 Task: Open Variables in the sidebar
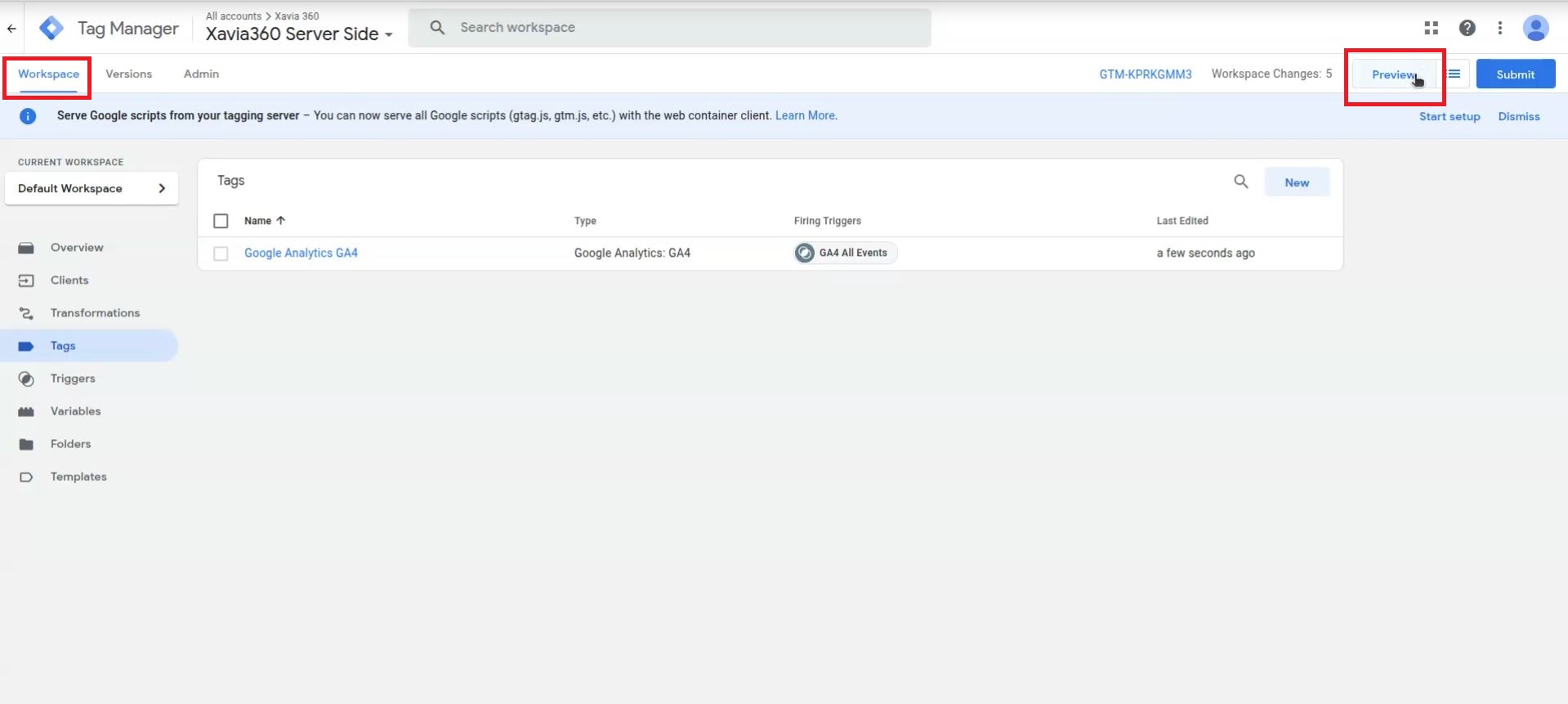76,410
